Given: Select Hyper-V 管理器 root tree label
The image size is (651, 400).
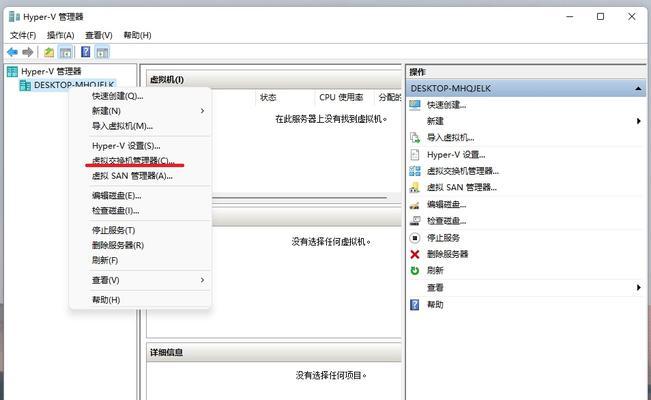Looking at the screenshot, I should (51, 71).
